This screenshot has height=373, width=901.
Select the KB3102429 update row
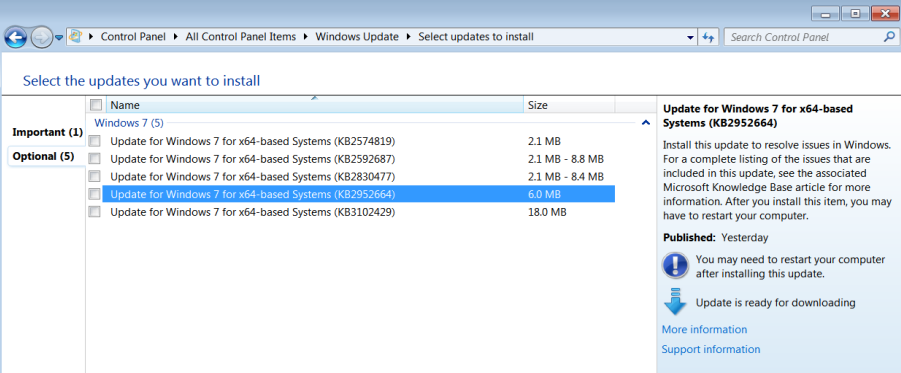[x=359, y=212]
